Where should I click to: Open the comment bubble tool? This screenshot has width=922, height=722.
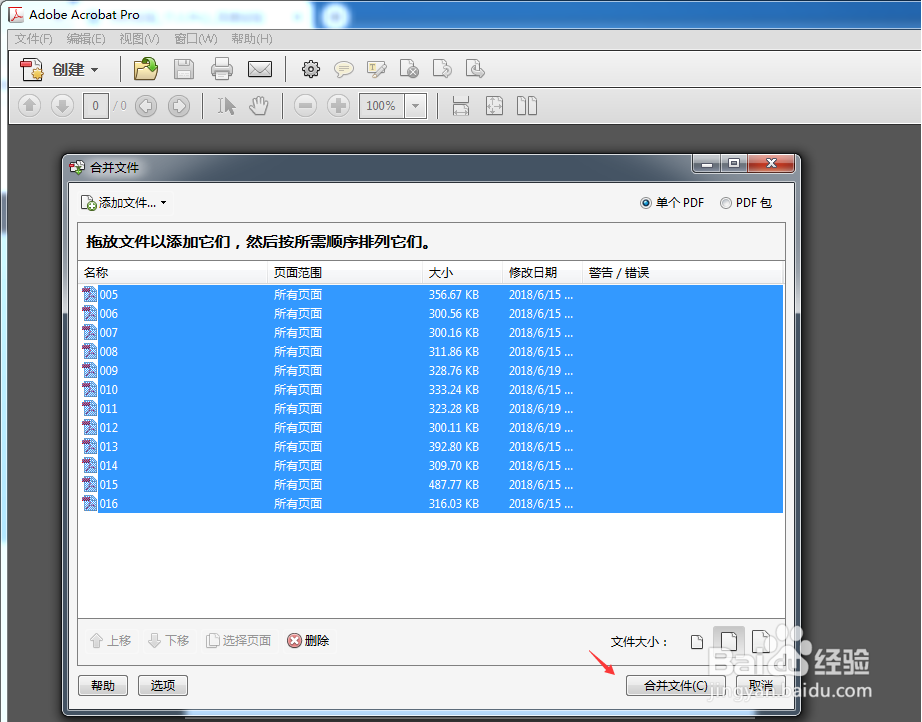pos(343,68)
